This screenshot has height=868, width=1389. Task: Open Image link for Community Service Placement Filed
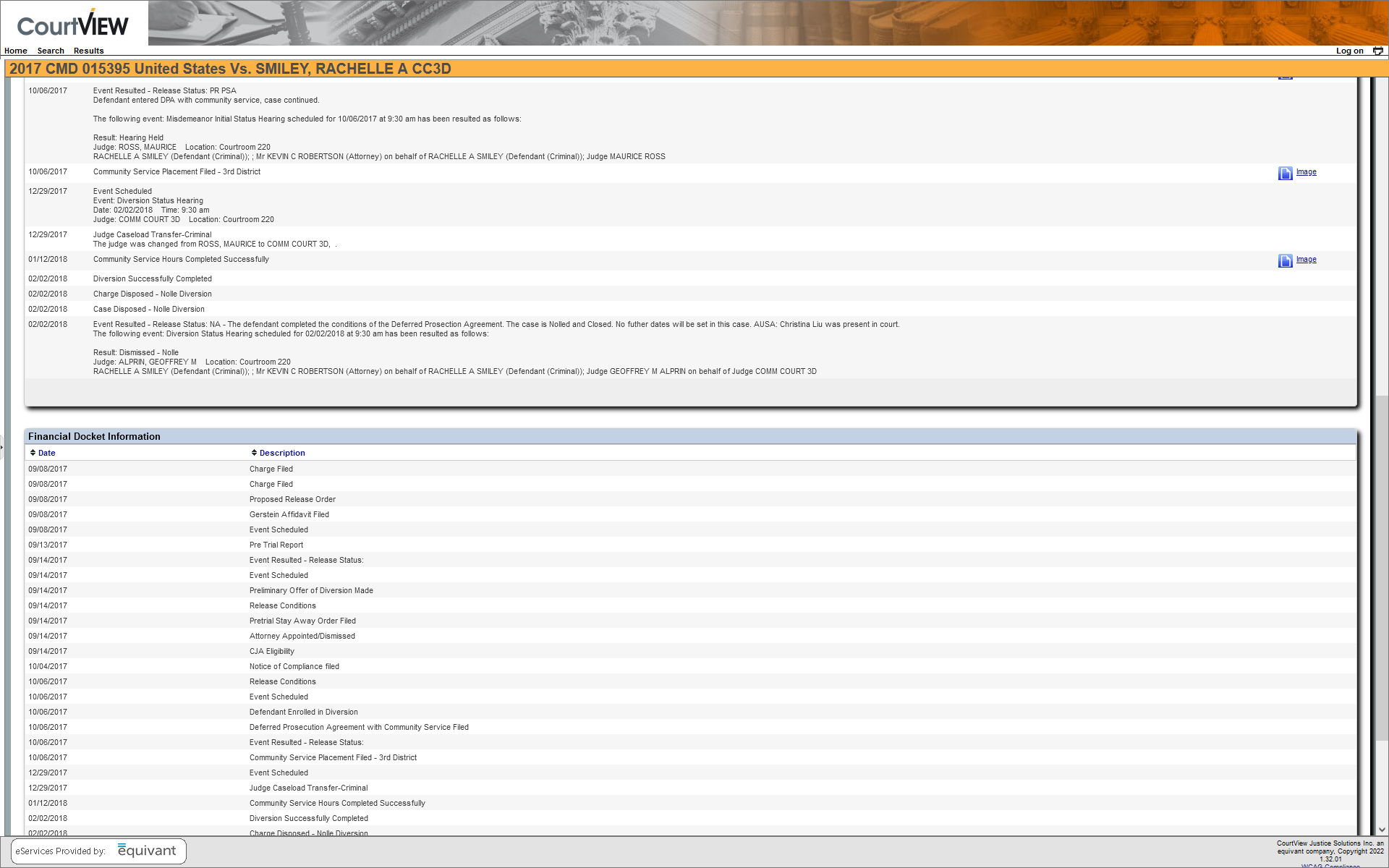(x=1306, y=171)
